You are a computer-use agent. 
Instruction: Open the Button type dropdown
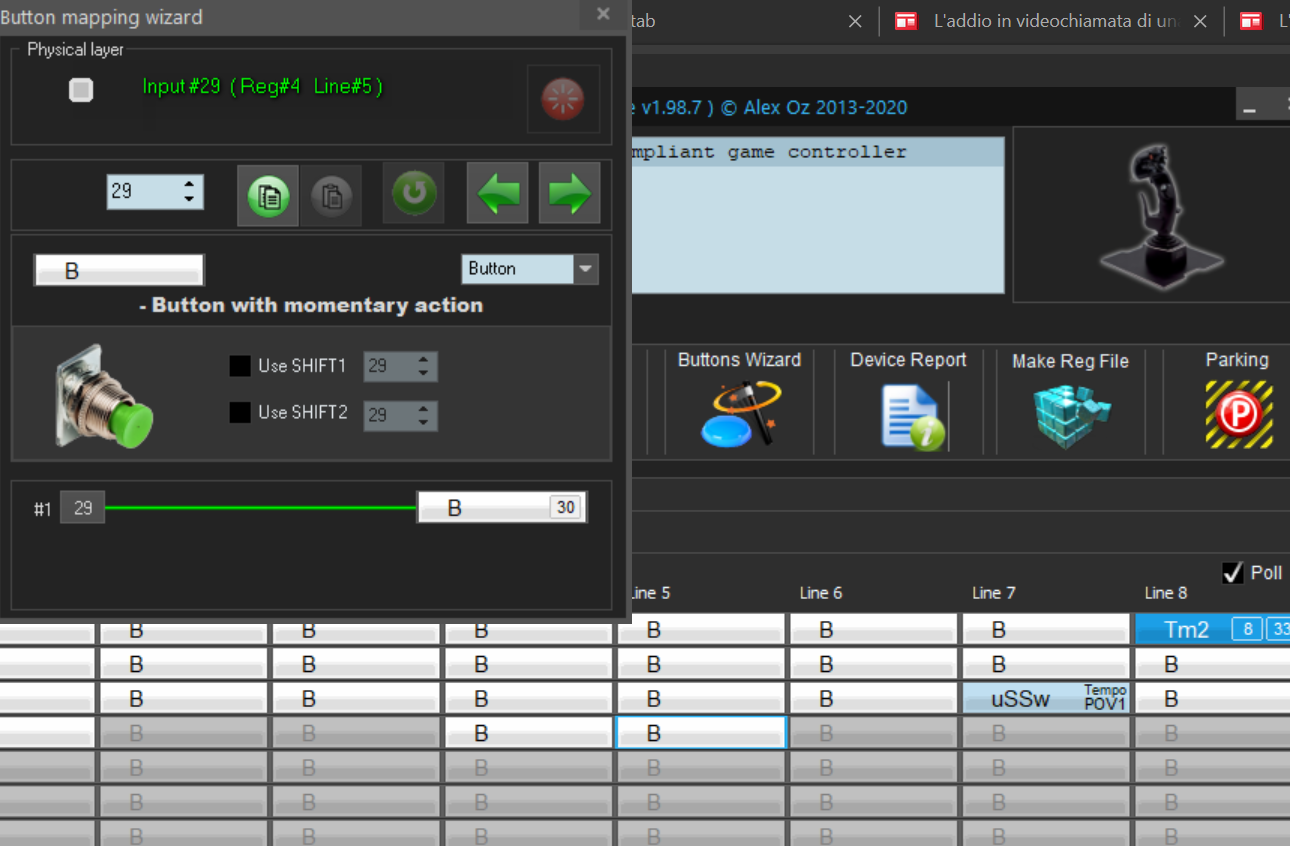[586, 269]
